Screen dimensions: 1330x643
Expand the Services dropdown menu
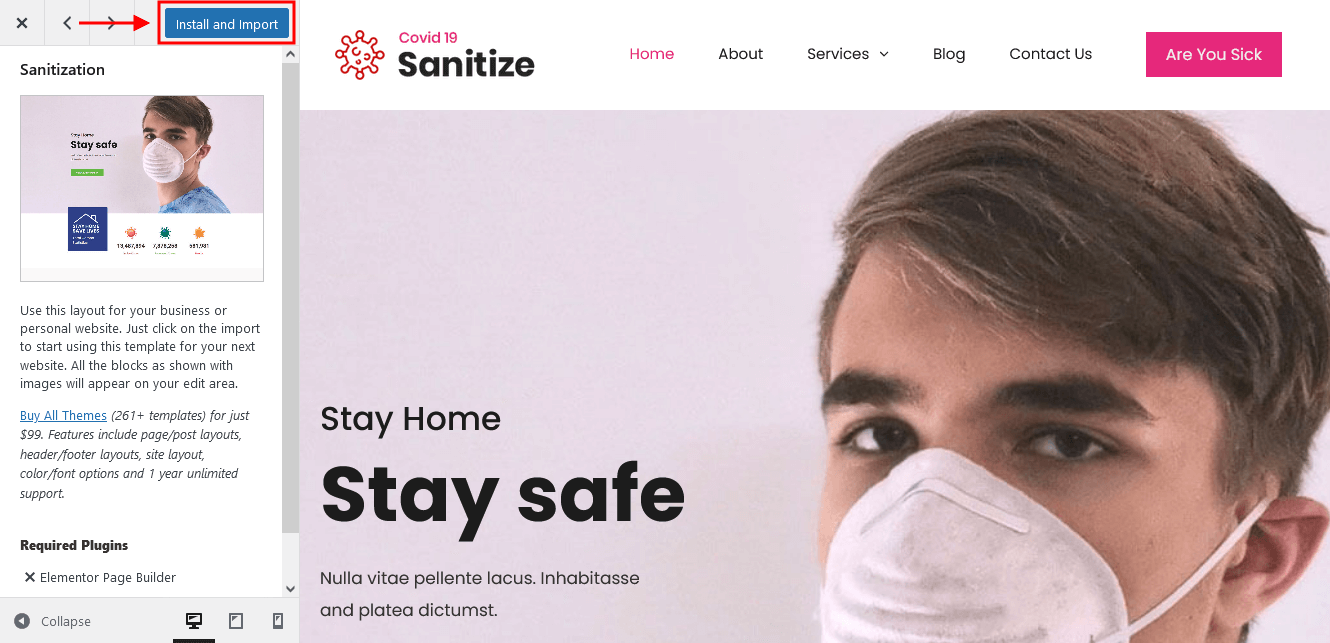848,54
